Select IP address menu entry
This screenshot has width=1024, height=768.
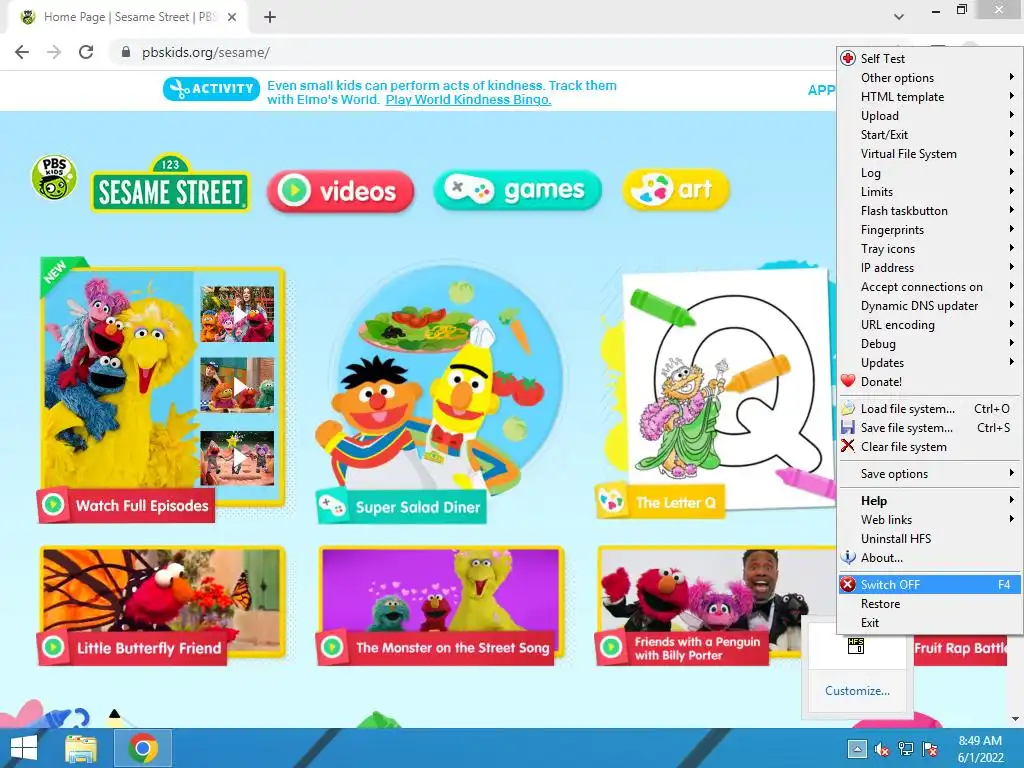tap(929, 268)
